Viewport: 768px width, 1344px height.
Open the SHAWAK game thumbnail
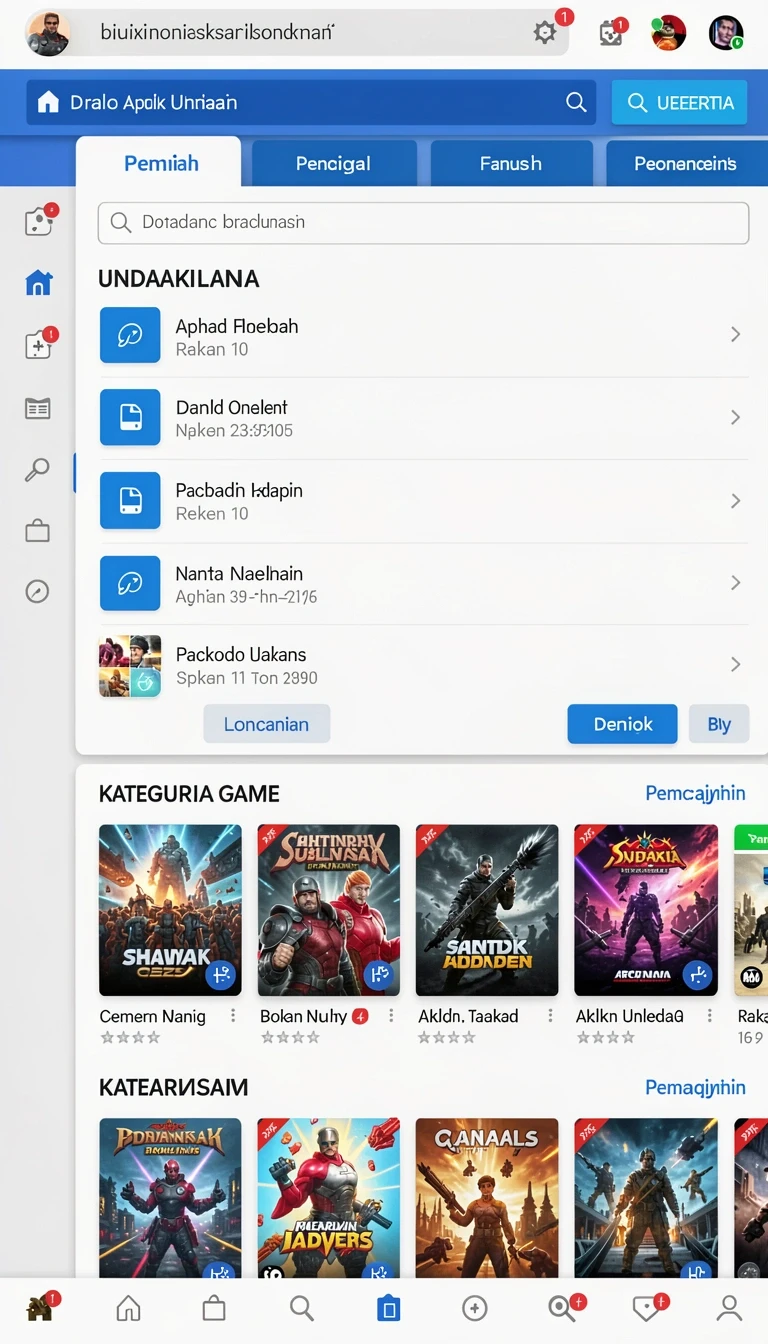click(170, 910)
